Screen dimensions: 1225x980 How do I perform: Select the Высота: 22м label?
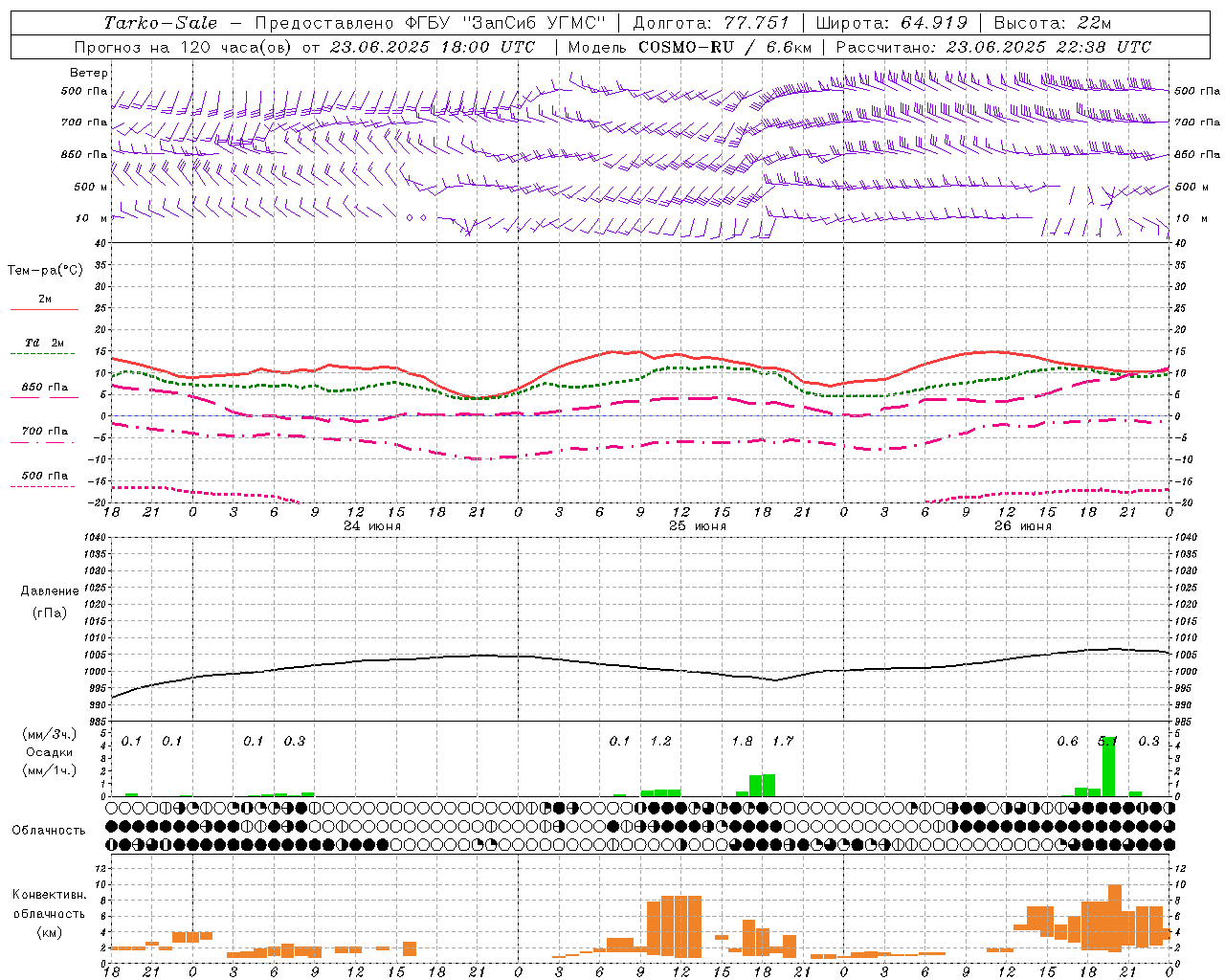tap(1053, 23)
